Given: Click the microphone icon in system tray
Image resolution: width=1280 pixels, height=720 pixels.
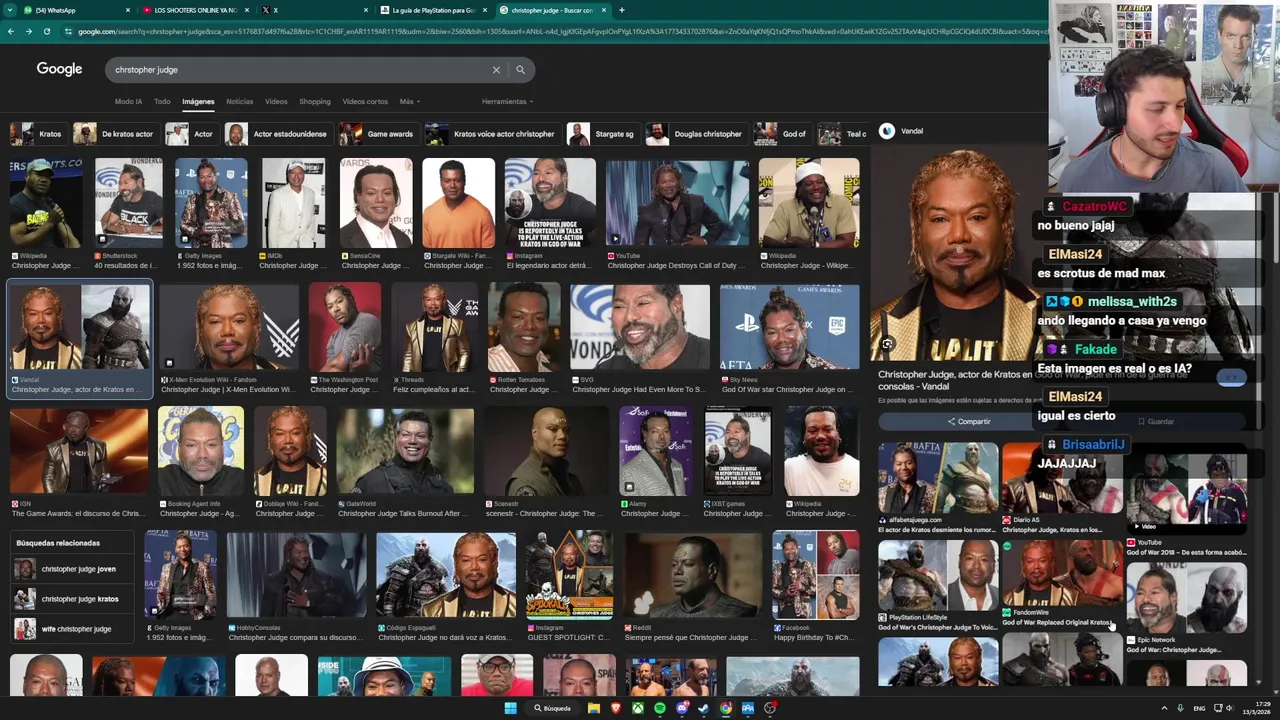Looking at the screenshot, I should (1182, 708).
